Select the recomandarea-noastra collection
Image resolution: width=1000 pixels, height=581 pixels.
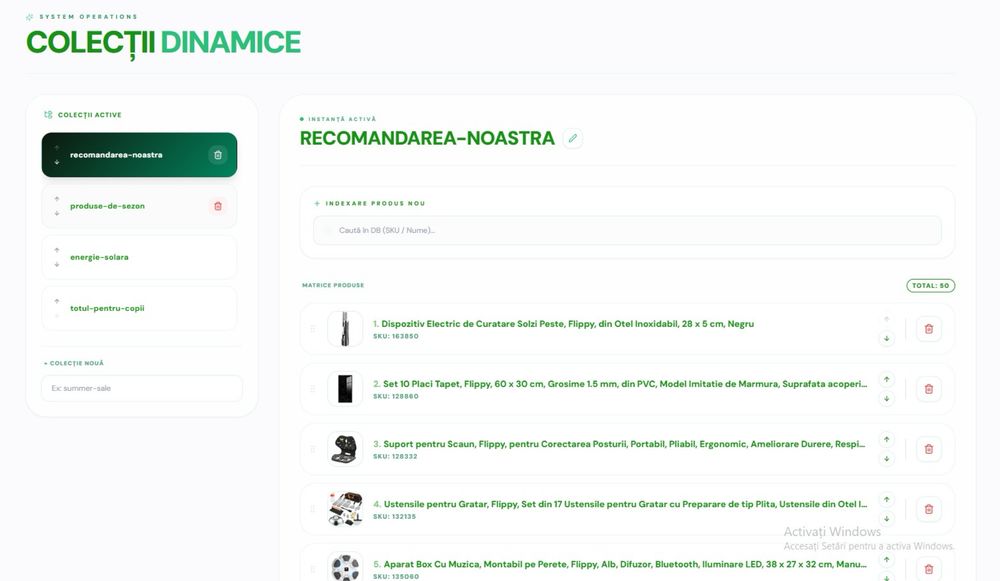point(139,155)
